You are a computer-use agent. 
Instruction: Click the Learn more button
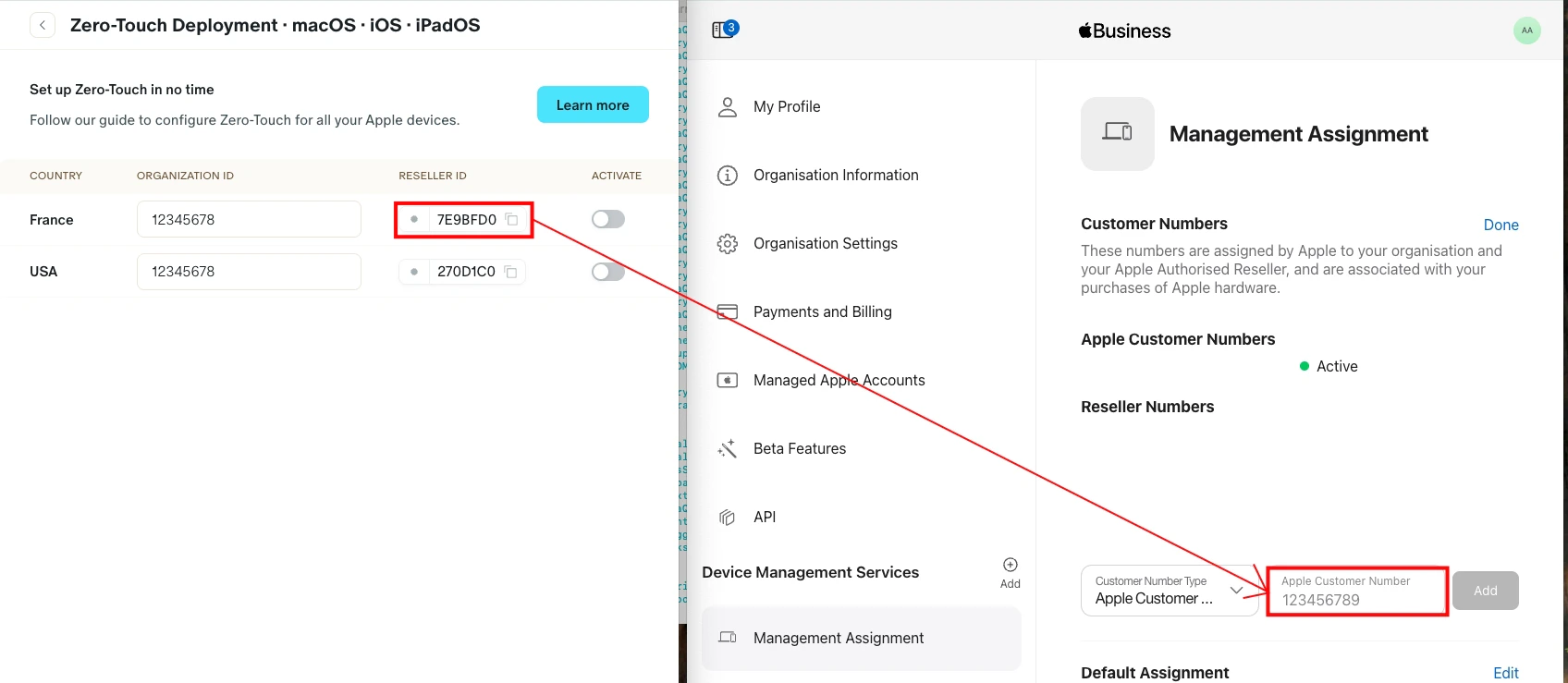(x=593, y=105)
